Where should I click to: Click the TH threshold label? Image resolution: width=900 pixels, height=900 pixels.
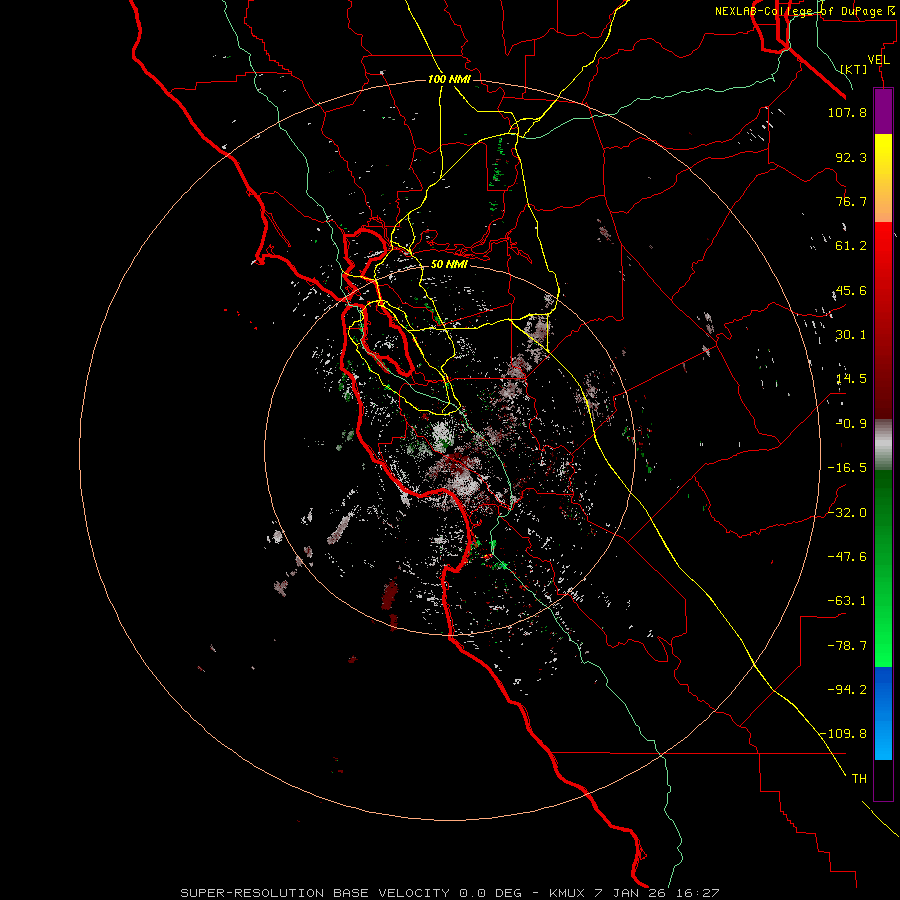coord(859,778)
